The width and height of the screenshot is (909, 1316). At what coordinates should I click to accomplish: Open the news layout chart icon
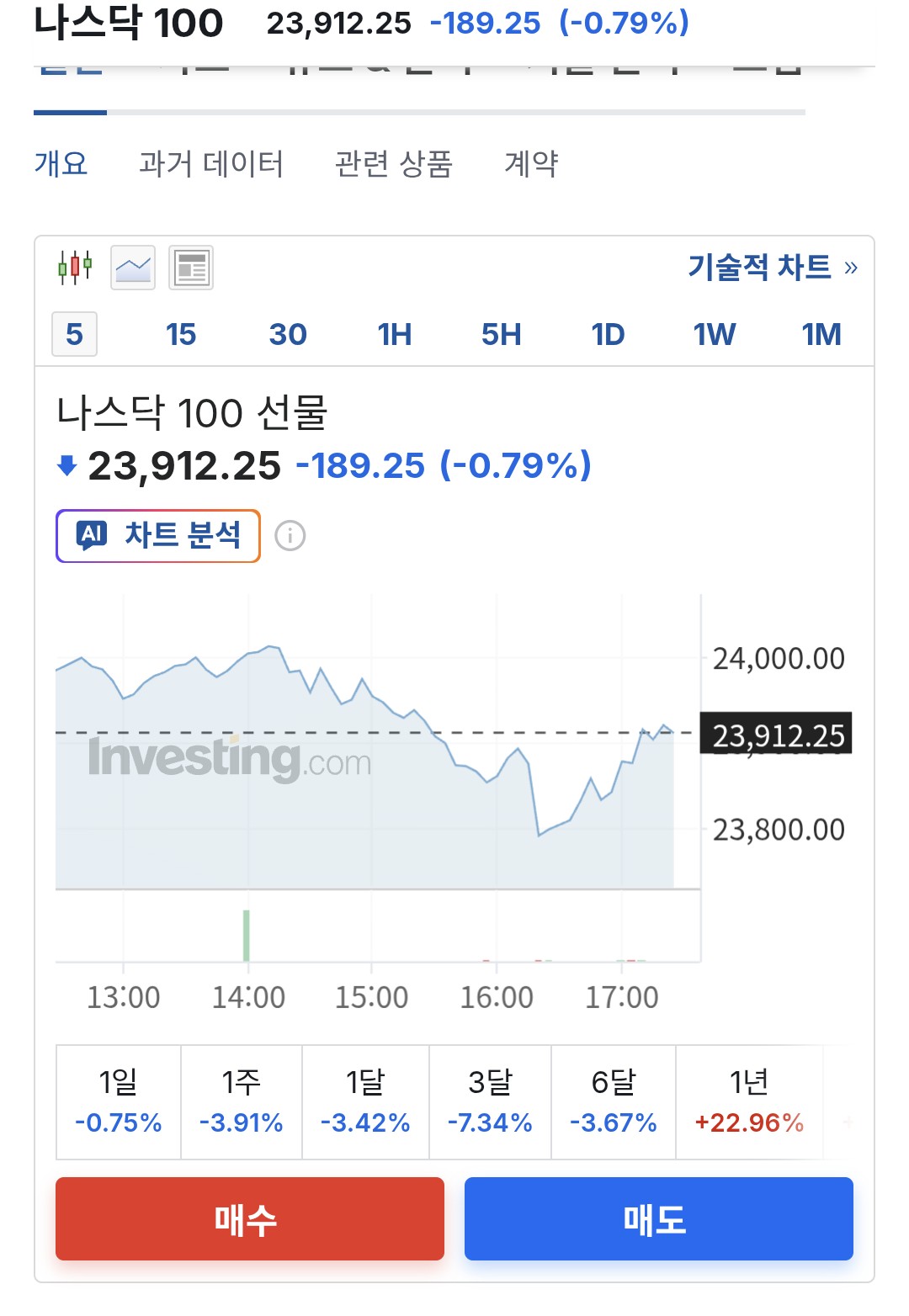click(x=191, y=268)
